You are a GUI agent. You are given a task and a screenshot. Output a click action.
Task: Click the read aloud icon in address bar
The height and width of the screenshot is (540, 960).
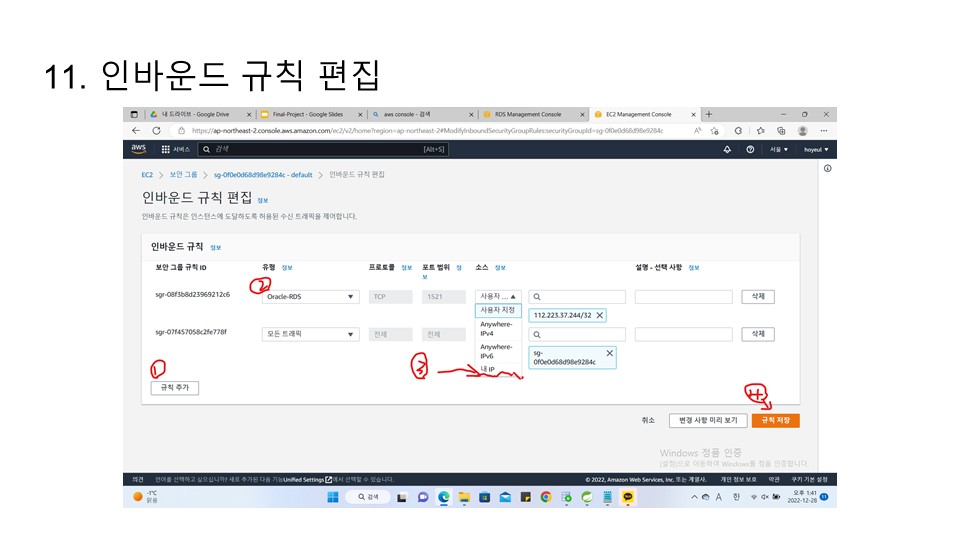coord(697,130)
